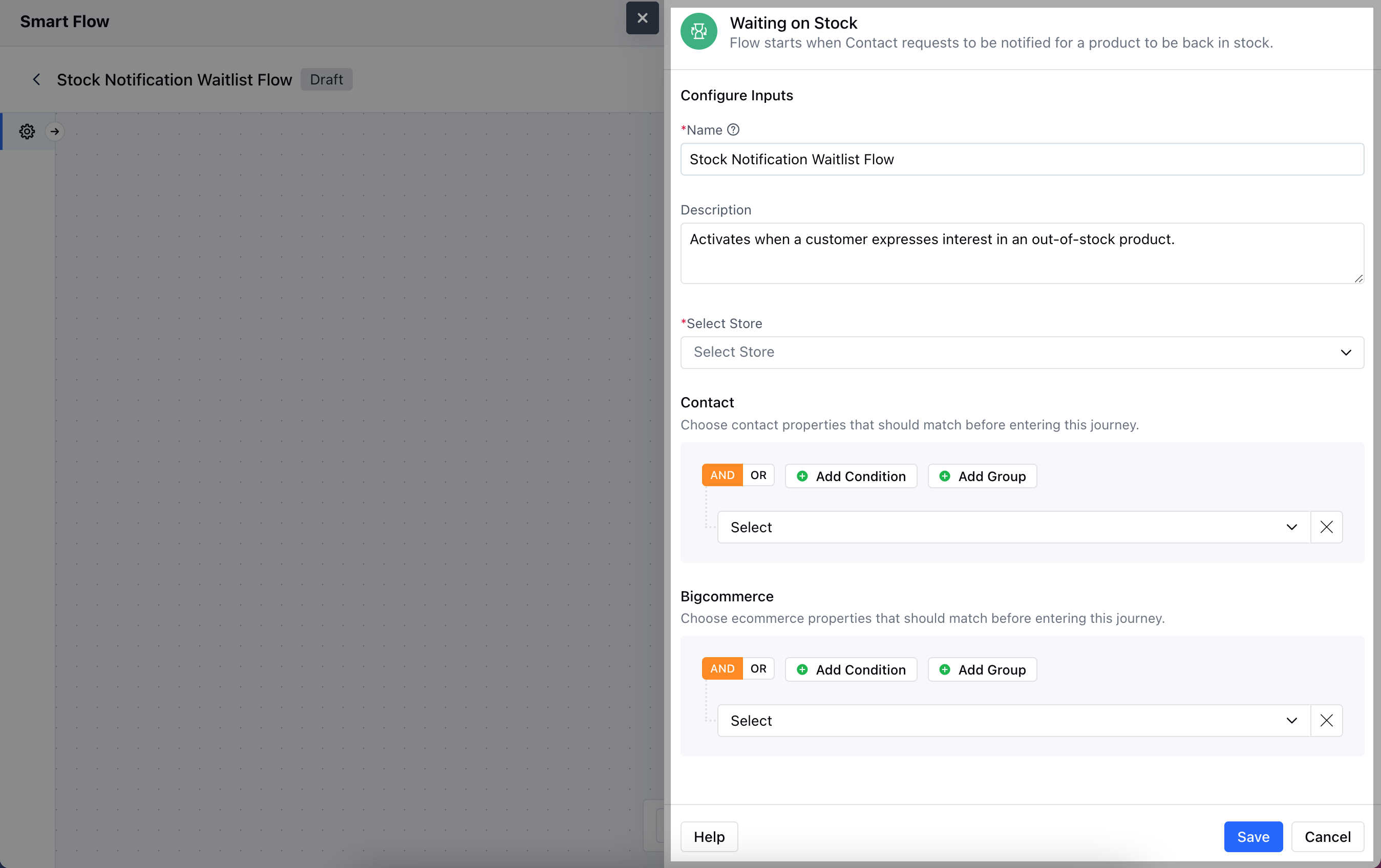The width and height of the screenshot is (1381, 868).
Task: Close the configuration panel with X button
Action: coord(642,18)
